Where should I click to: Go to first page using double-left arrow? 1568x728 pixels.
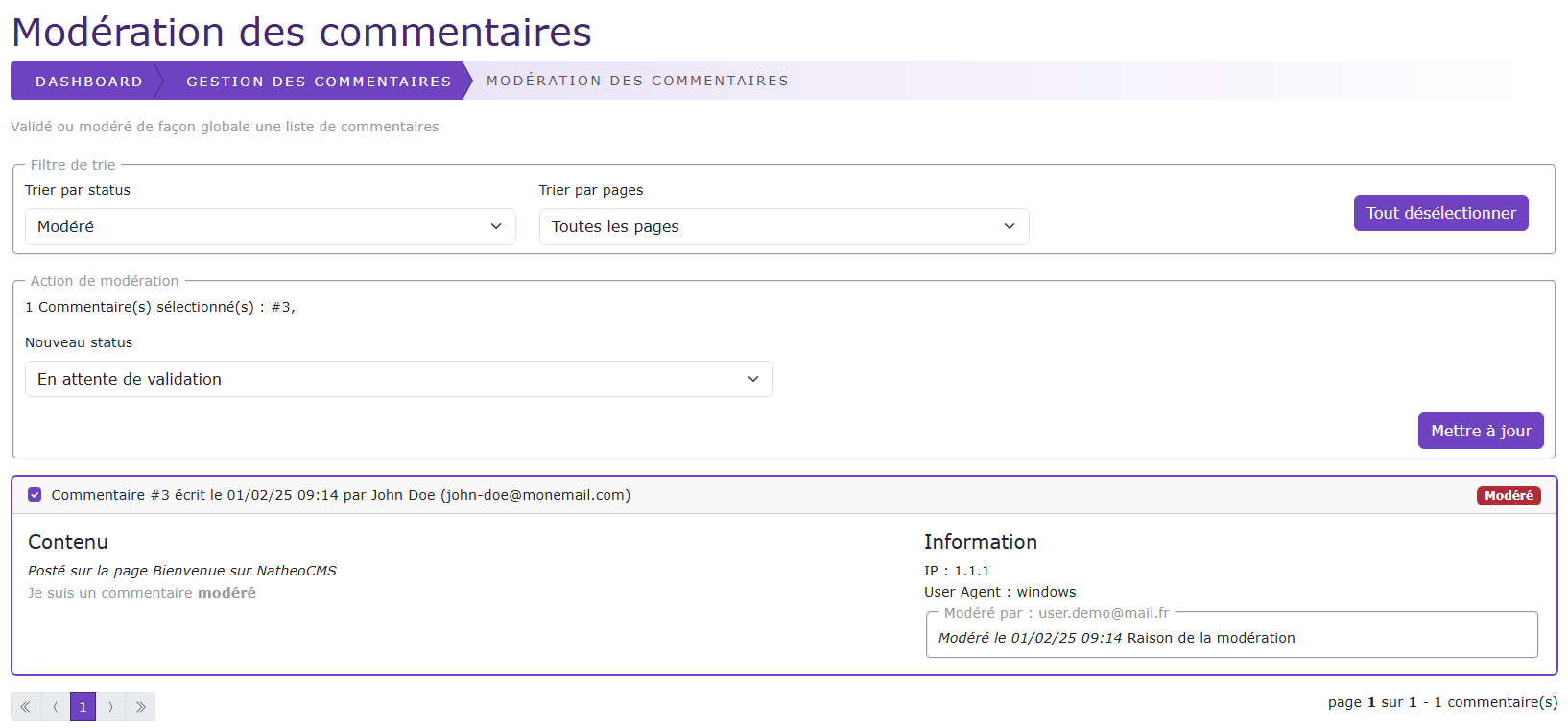[26, 707]
